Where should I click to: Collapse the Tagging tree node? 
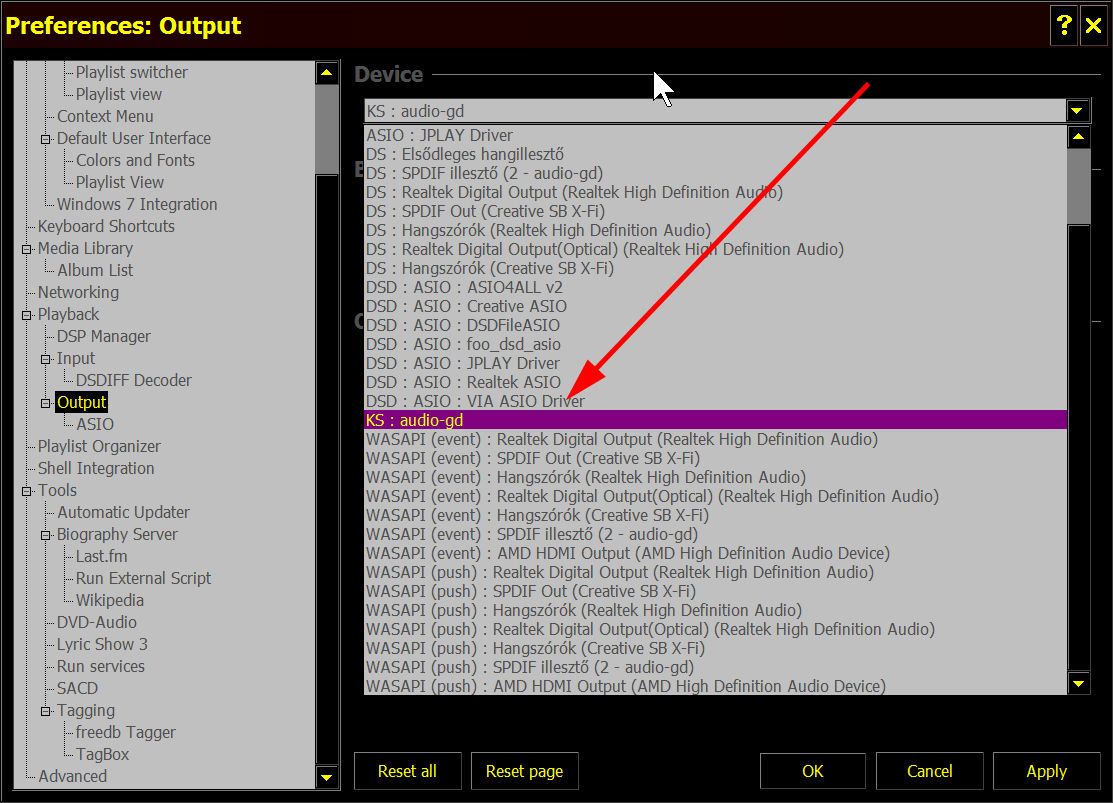(x=45, y=711)
